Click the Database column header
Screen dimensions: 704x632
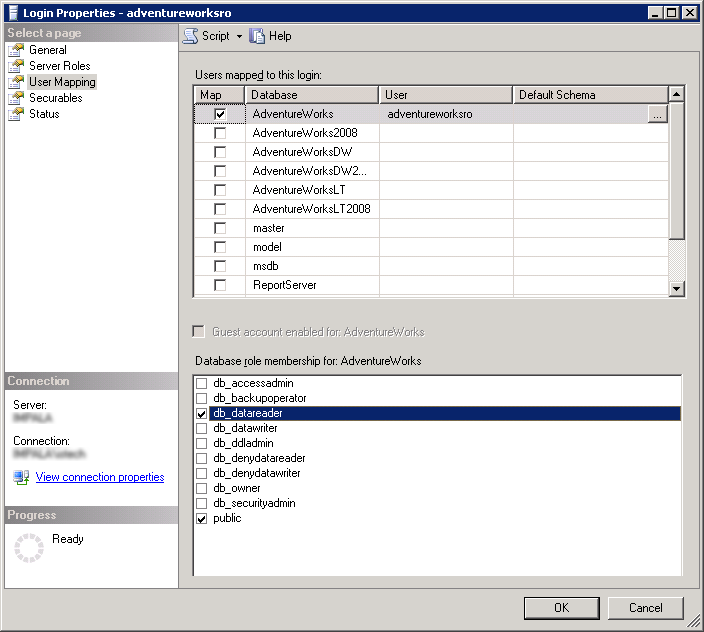click(x=312, y=95)
